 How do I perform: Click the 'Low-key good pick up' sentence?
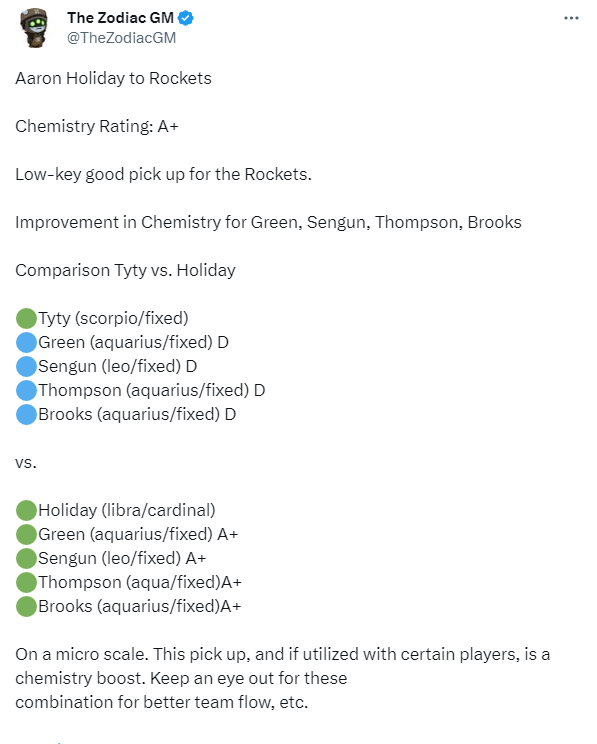163,175
